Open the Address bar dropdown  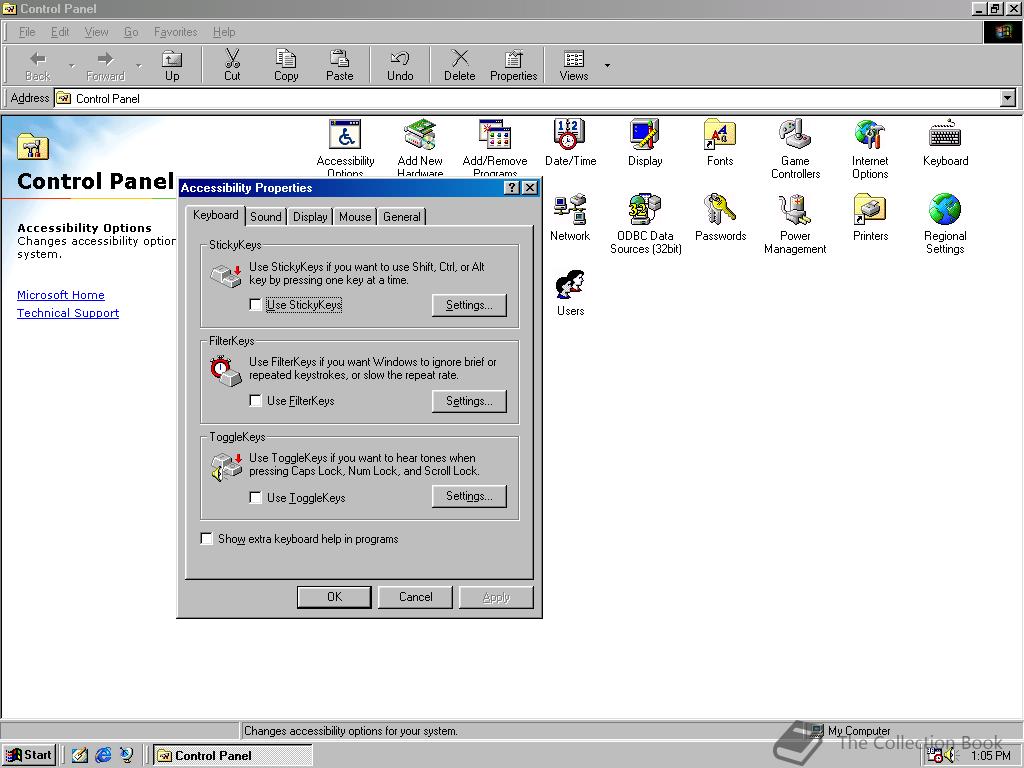1008,99
